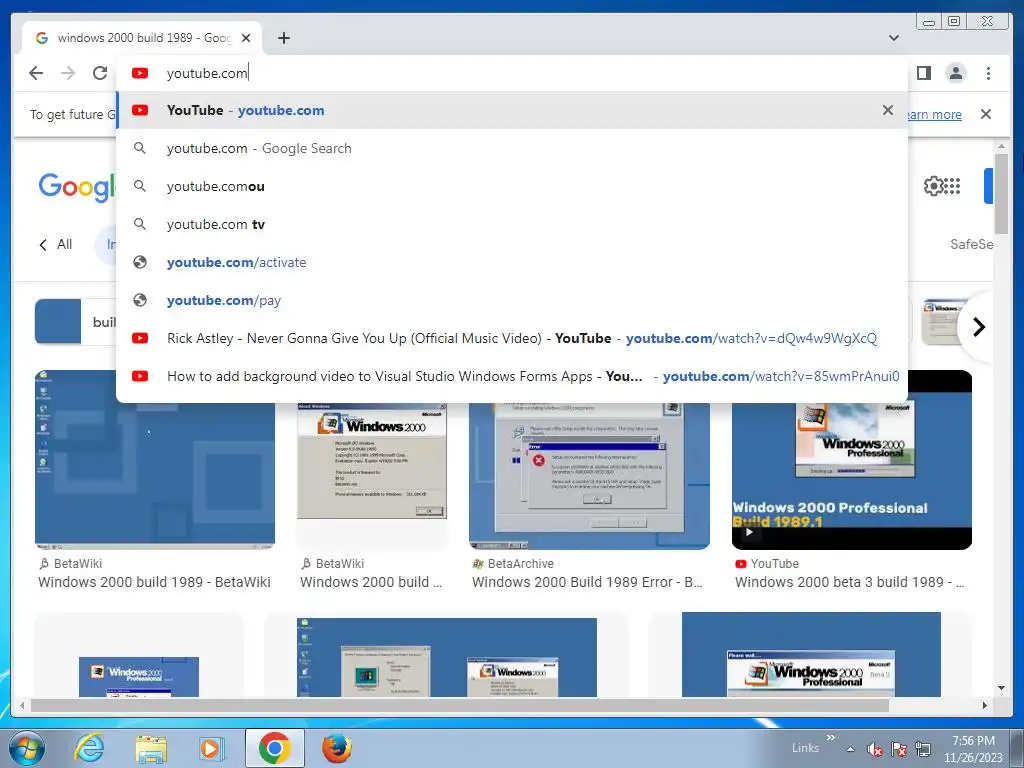The image size is (1024, 768).
Task: Select the Rick Astley video suggestion
Action: (512, 338)
